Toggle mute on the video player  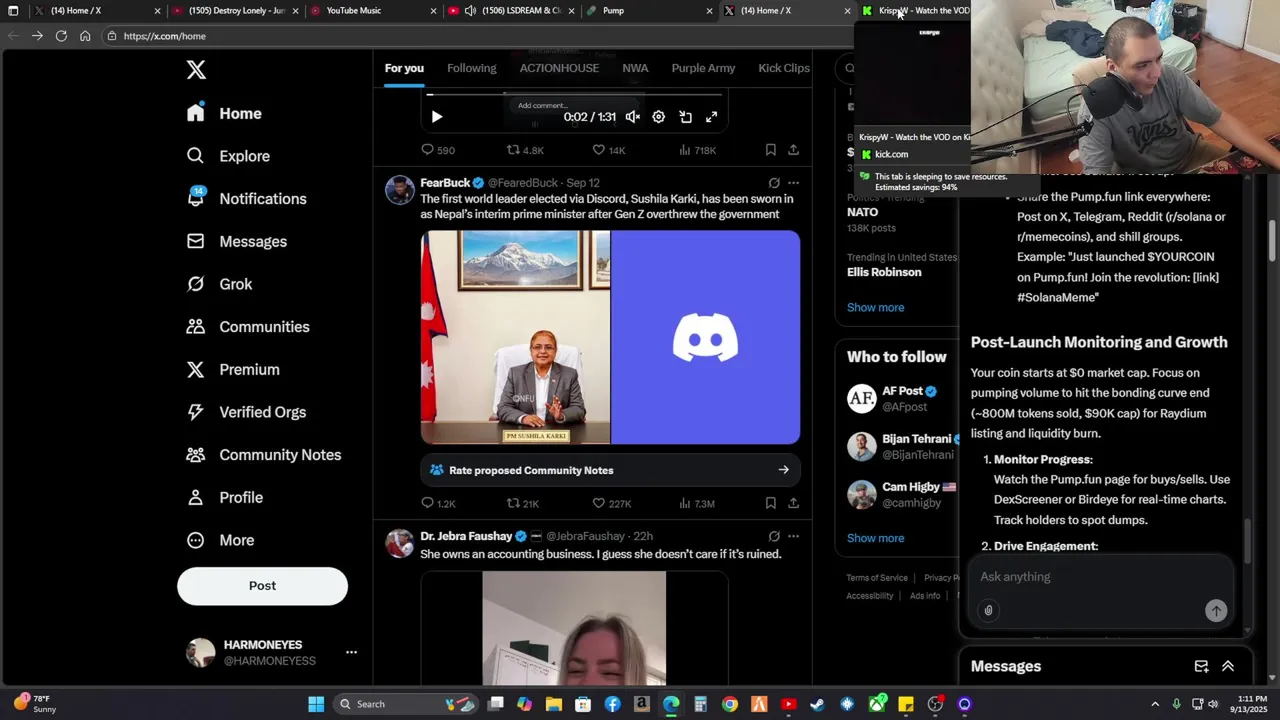click(633, 117)
